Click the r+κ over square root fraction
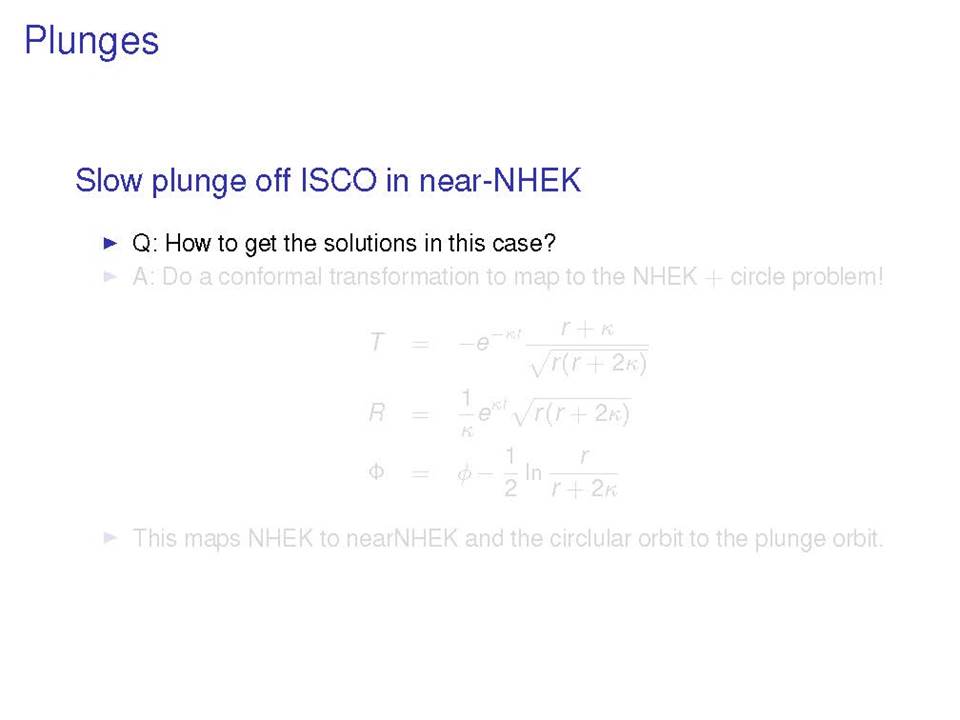 click(x=587, y=347)
